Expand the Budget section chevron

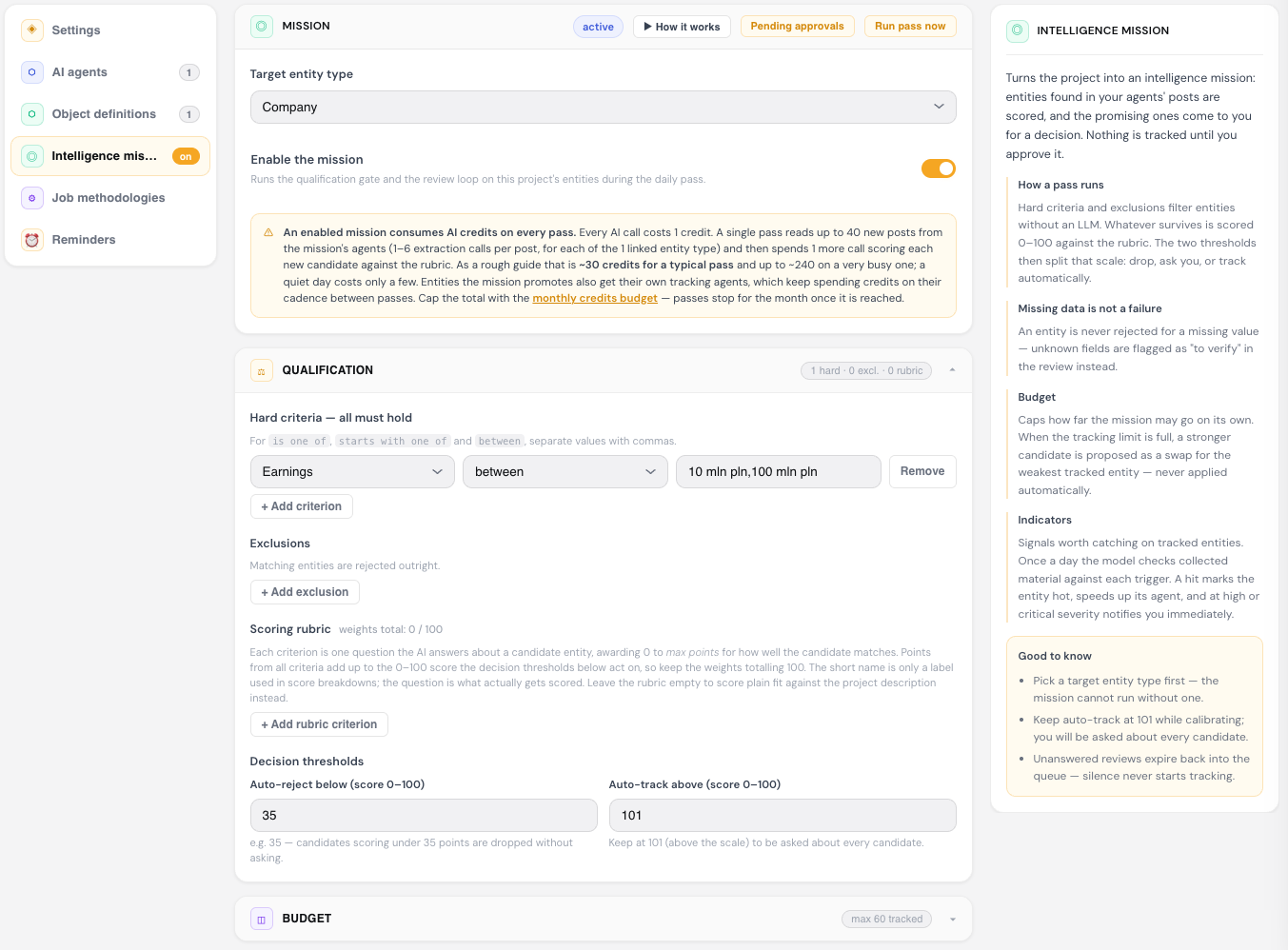tap(953, 920)
